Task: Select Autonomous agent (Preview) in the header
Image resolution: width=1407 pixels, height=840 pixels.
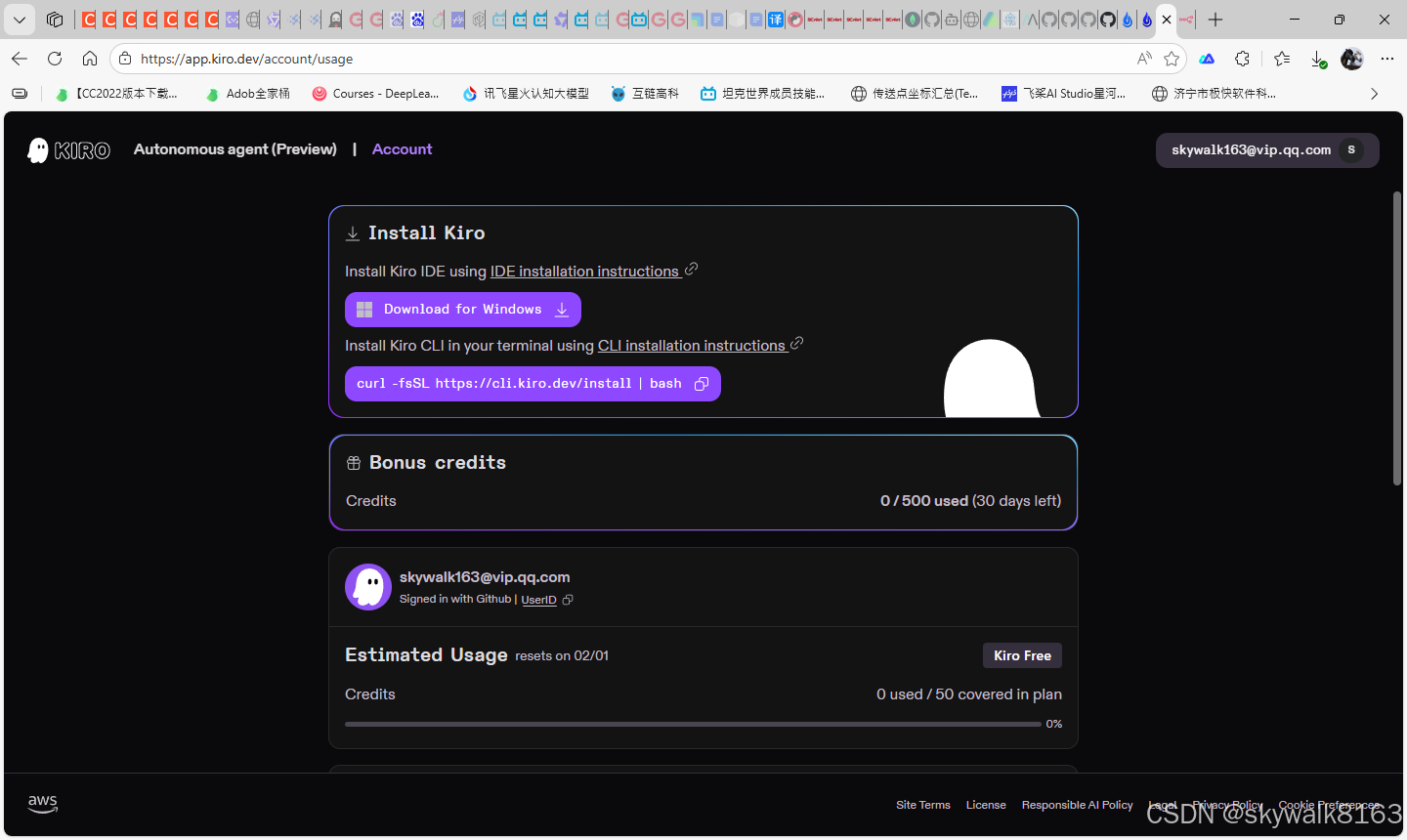Action: click(234, 148)
